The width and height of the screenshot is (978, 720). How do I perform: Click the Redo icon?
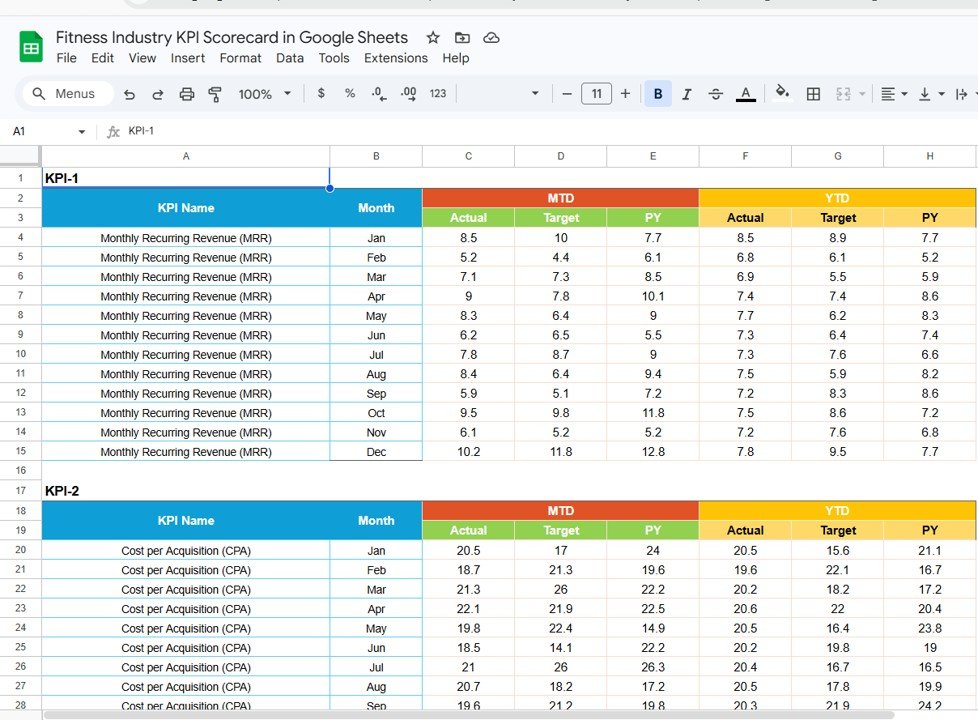(x=157, y=93)
